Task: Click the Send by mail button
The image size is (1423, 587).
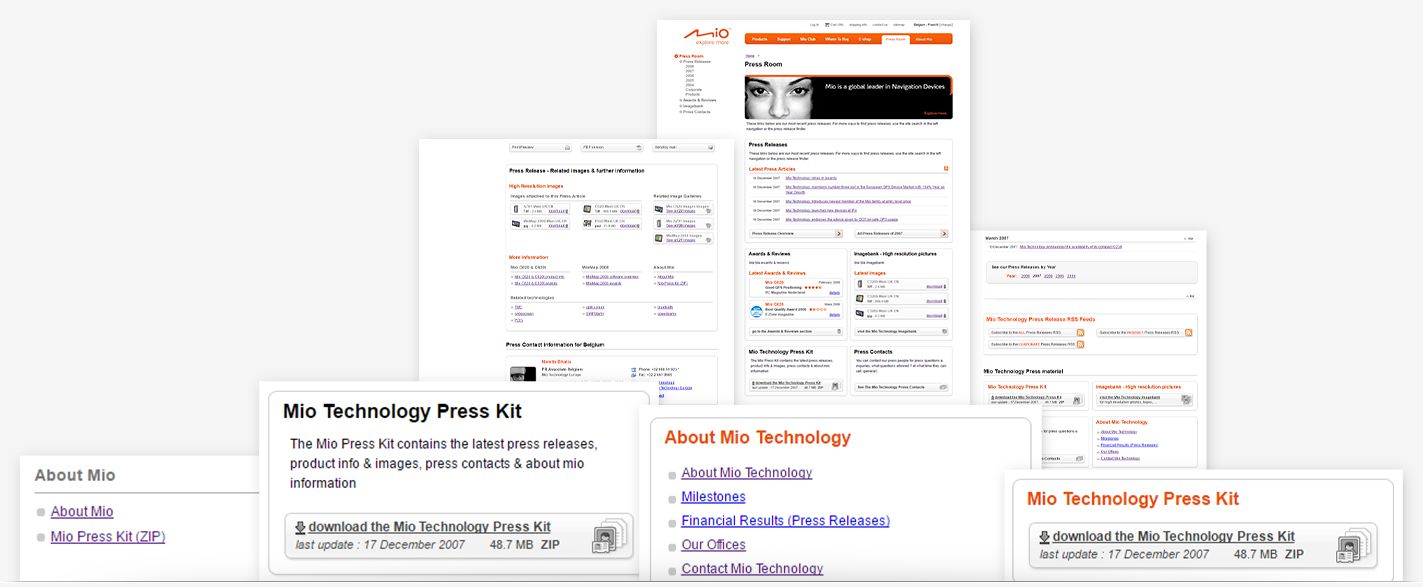Action: pos(683,147)
